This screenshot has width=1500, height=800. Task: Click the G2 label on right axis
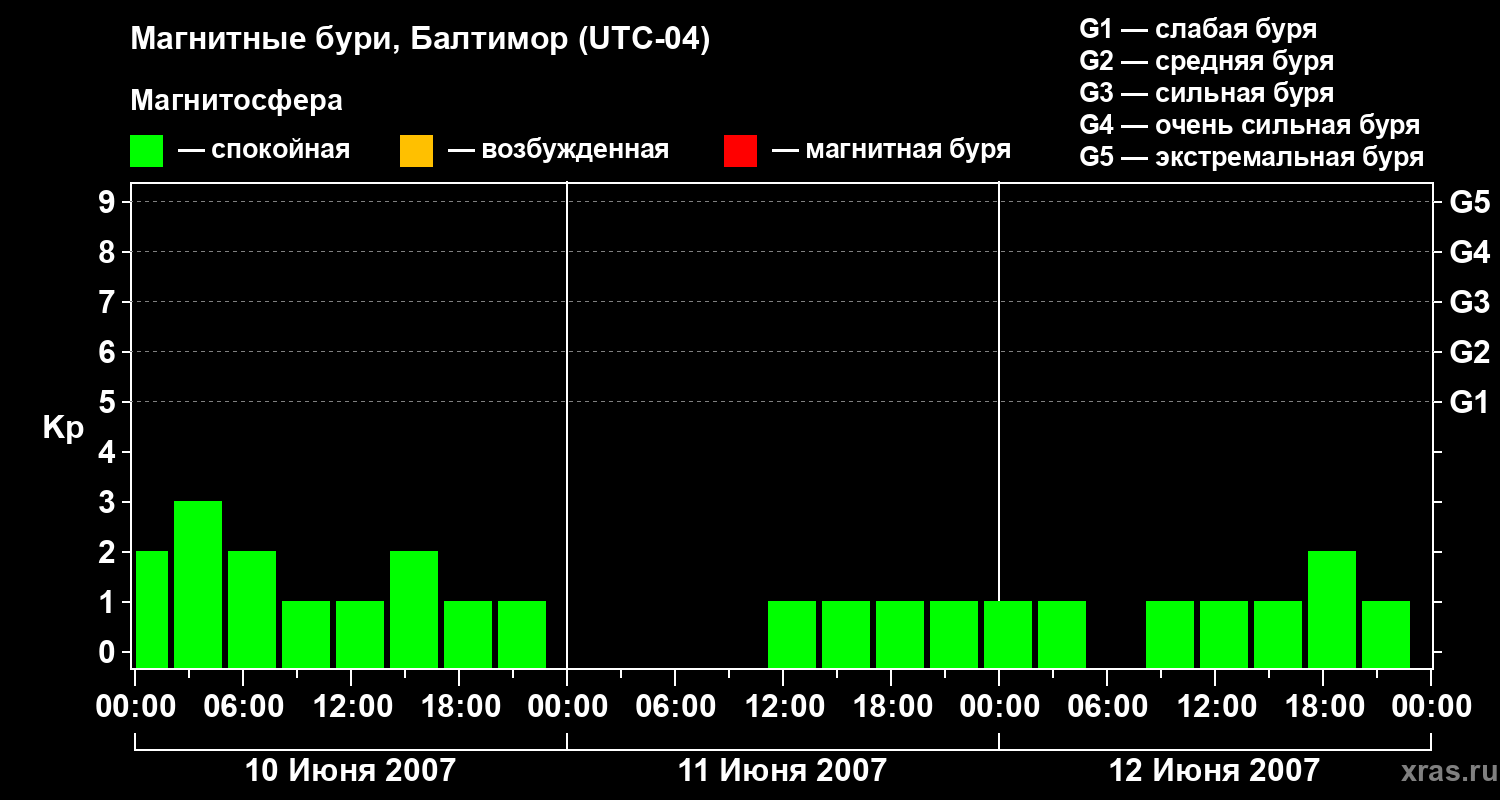click(x=1469, y=352)
